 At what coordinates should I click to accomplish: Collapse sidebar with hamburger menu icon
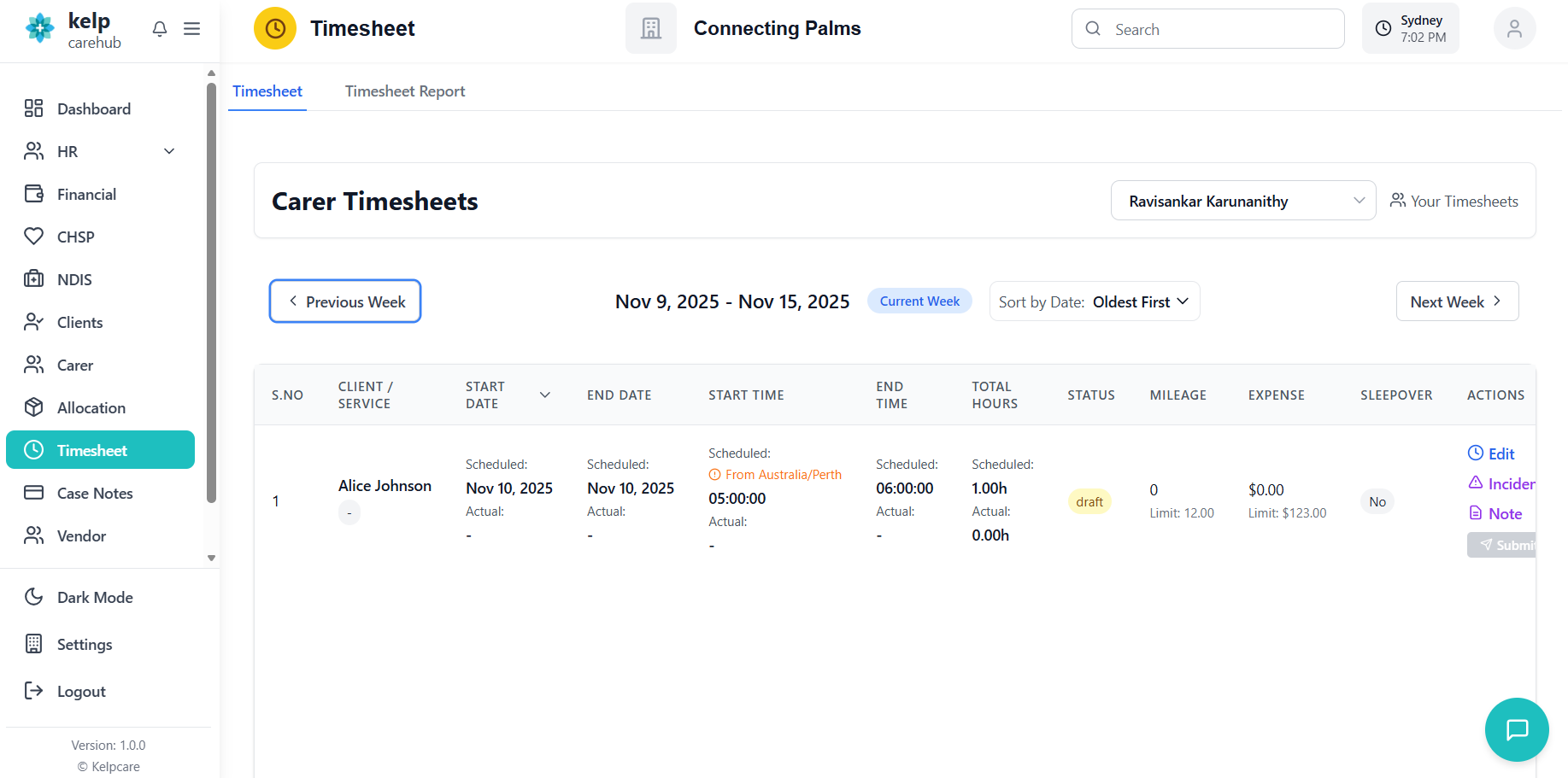(192, 29)
